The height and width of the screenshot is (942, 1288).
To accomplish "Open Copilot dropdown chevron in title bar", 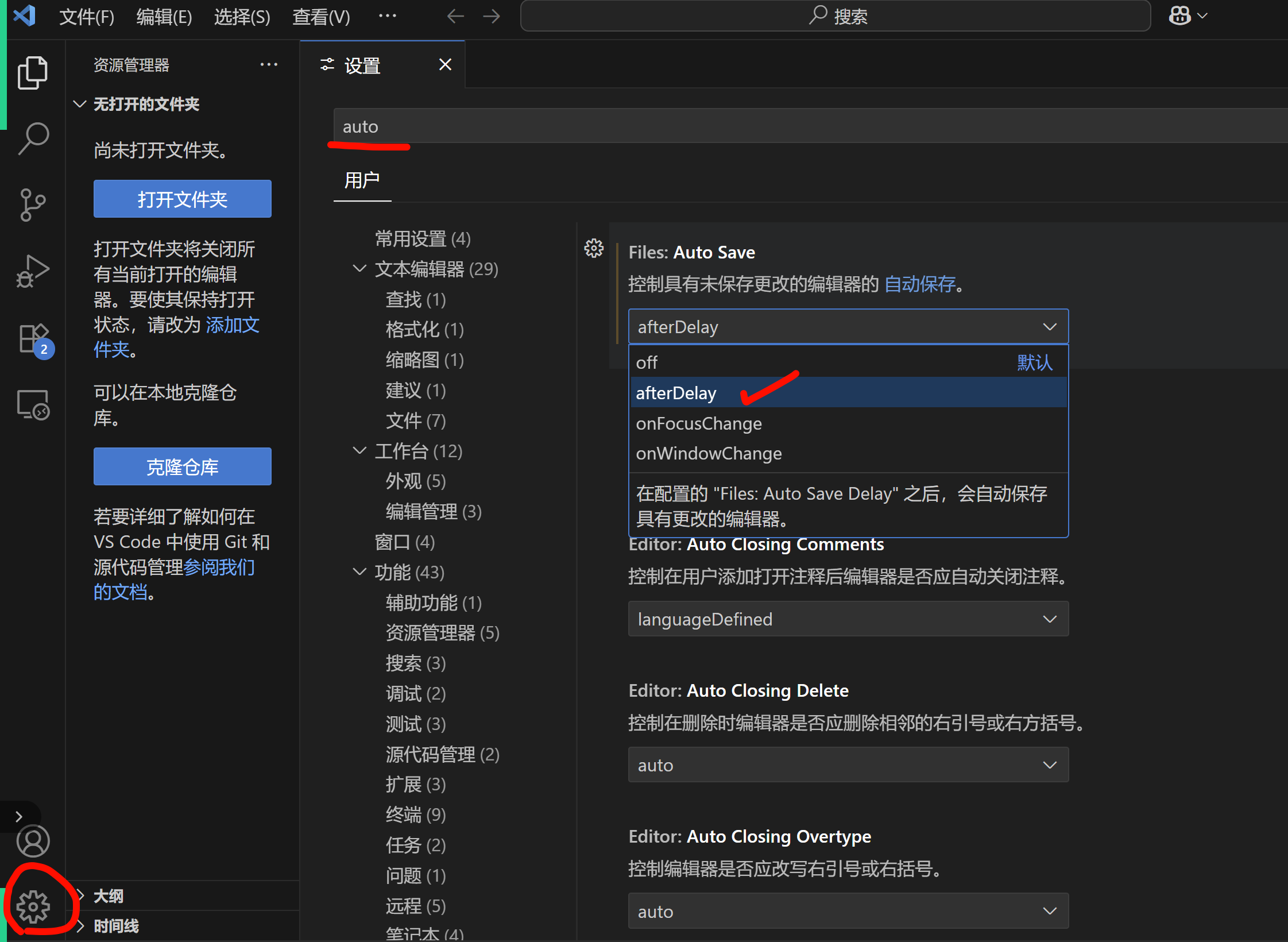I will pos(1203,16).
